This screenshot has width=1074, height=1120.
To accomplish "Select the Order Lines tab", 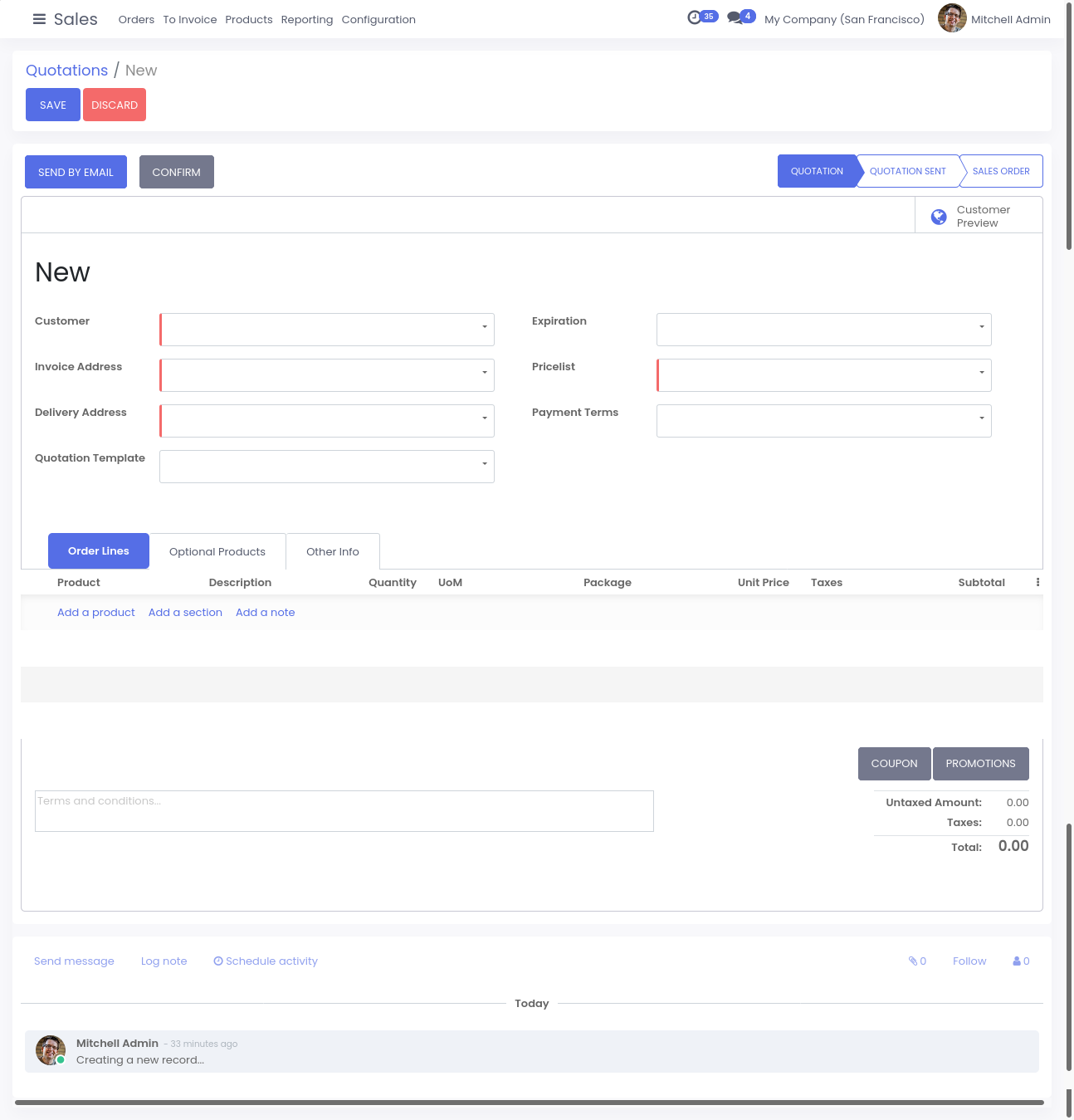I will coord(99,551).
